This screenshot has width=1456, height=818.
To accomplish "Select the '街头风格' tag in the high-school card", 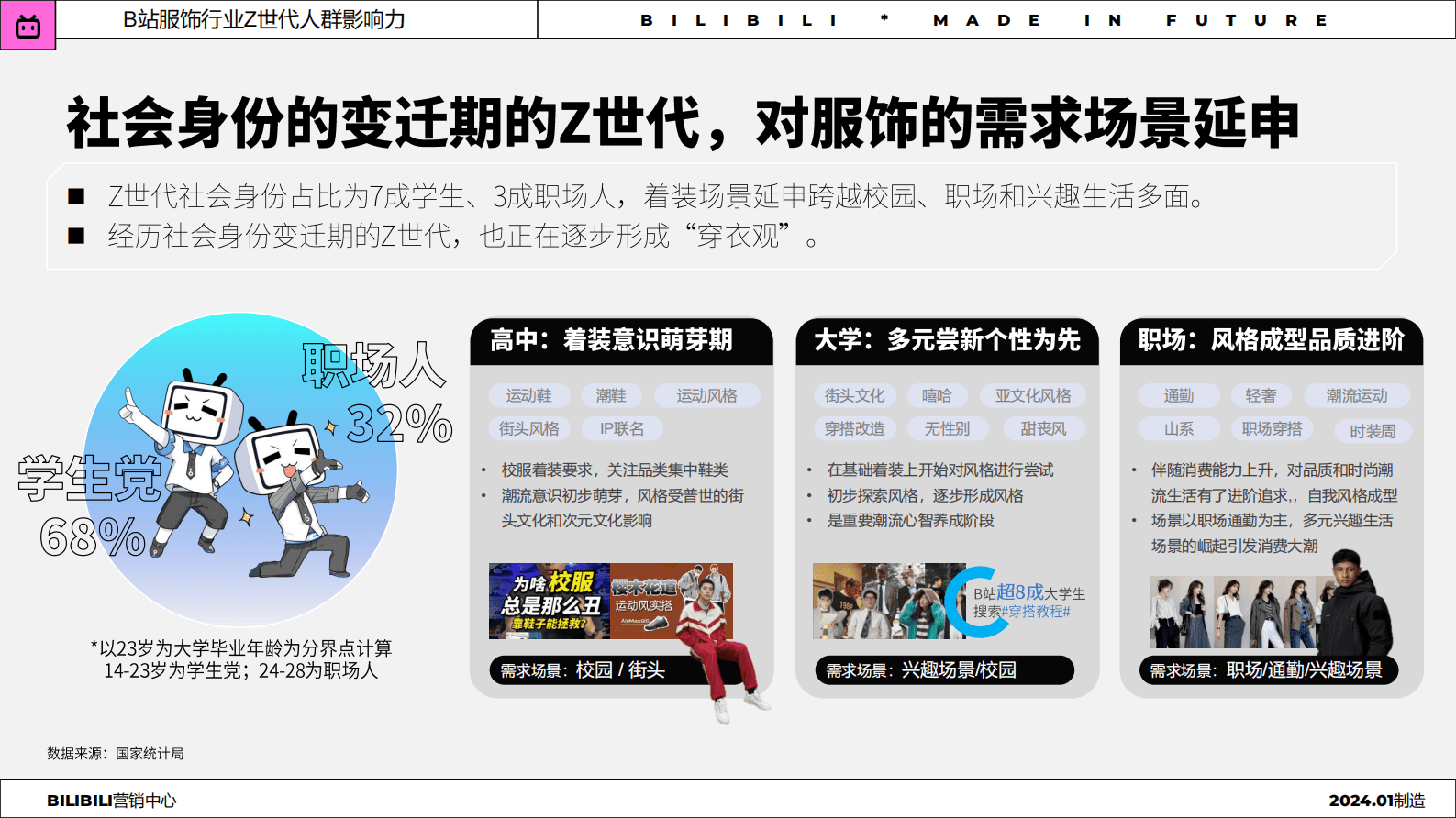I will tap(529, 428).
